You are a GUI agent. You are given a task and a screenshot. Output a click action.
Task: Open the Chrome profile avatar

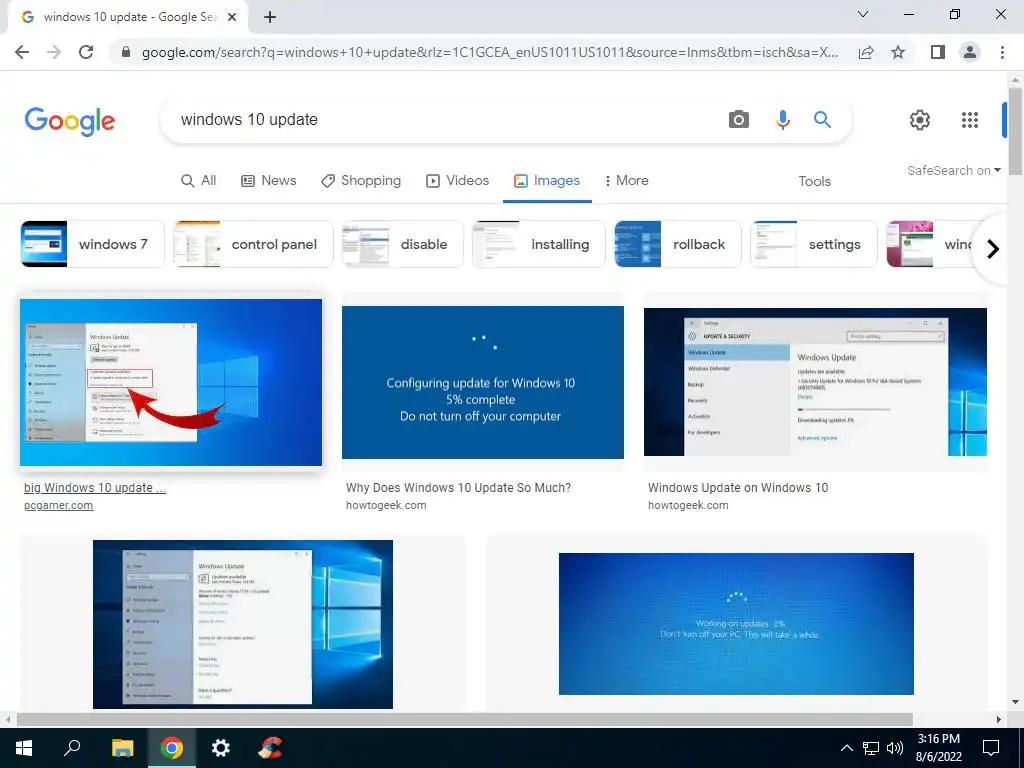[x=970, y=52]
